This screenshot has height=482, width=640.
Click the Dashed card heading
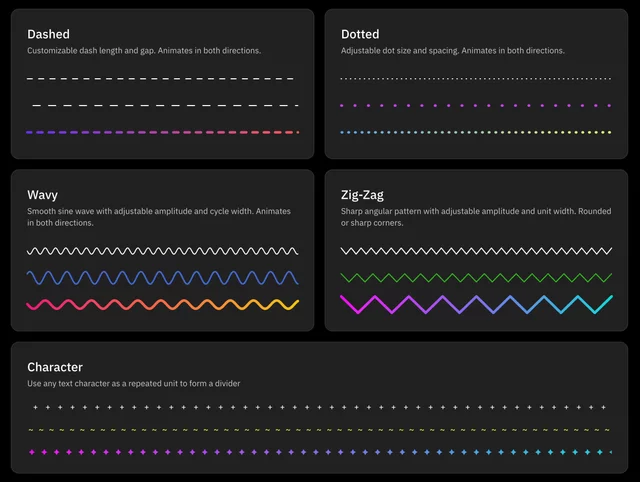pos(48,34)
